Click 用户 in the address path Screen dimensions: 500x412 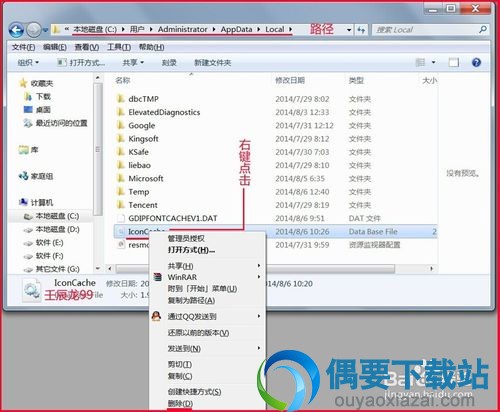pos(137,29)
